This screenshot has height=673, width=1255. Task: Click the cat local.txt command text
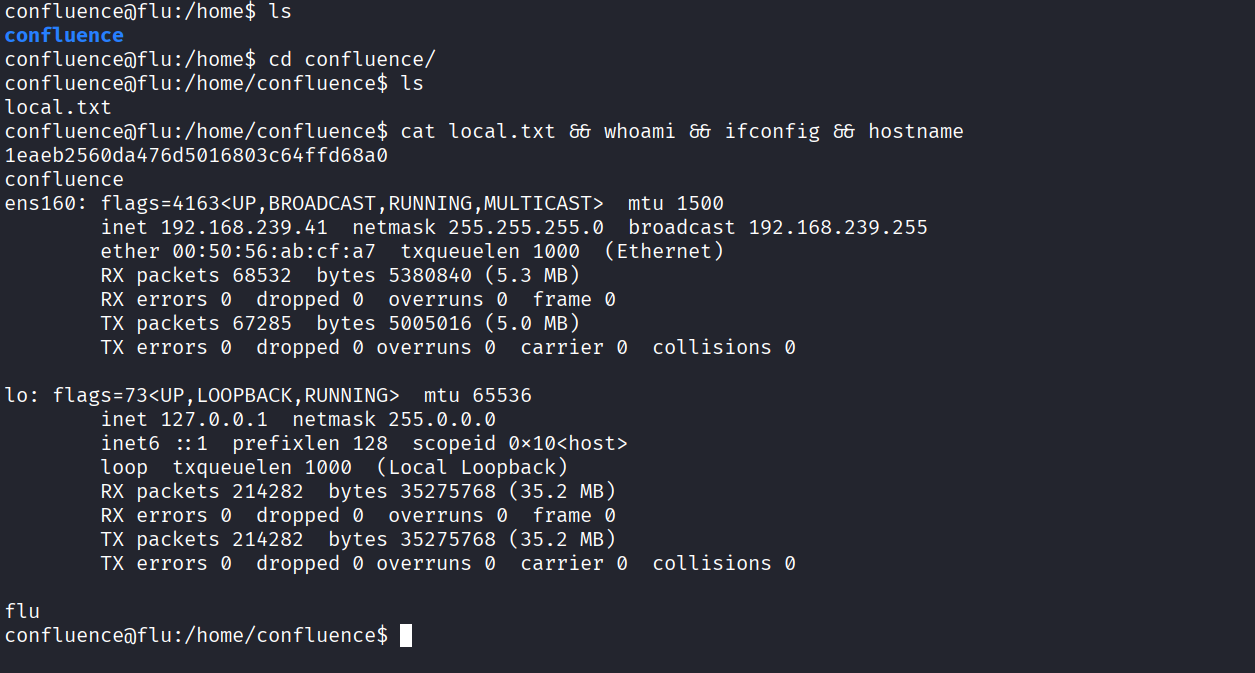coord(478,132)
